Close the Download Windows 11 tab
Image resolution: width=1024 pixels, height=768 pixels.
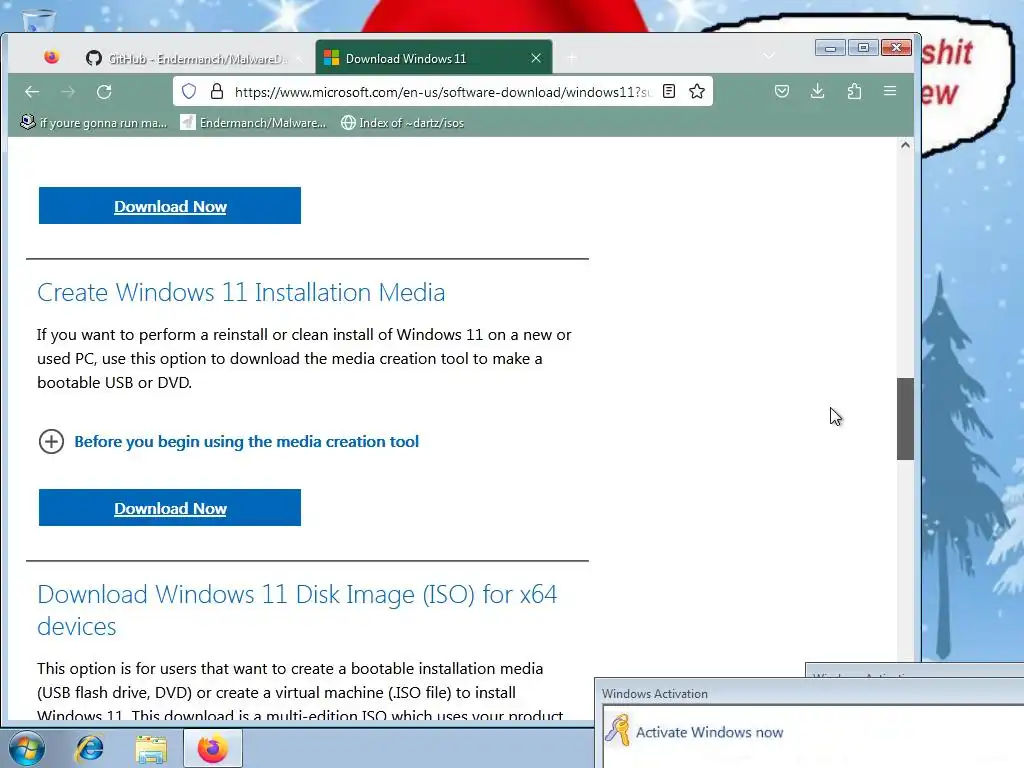tap(536, 58)
